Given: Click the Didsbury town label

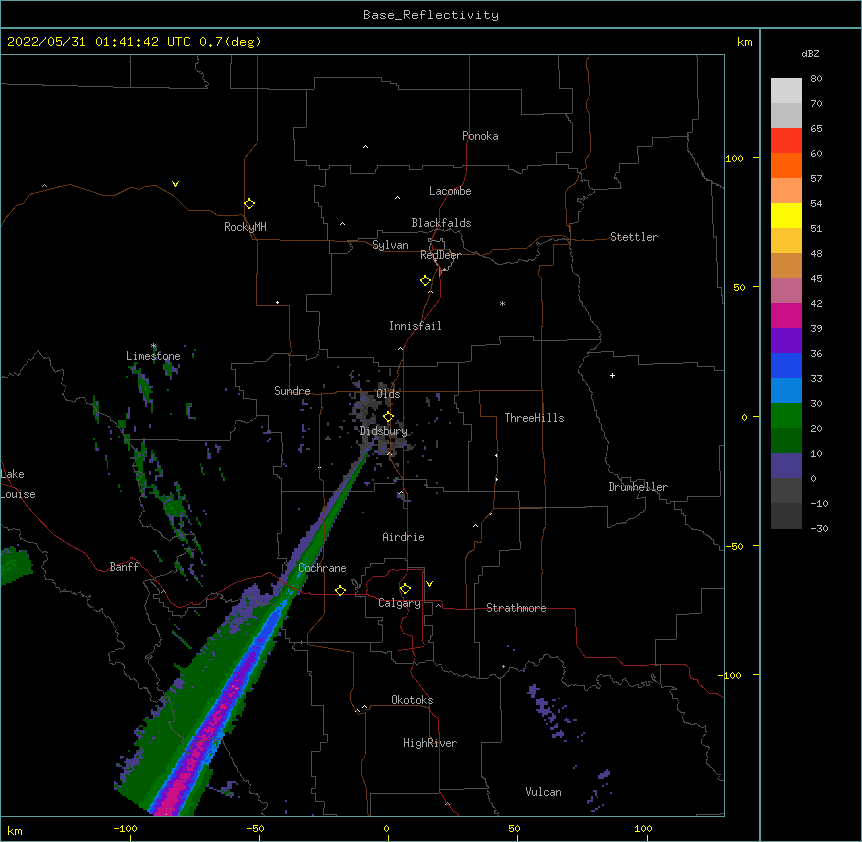Looking at the screenshot, I should [x=384, y=431].
